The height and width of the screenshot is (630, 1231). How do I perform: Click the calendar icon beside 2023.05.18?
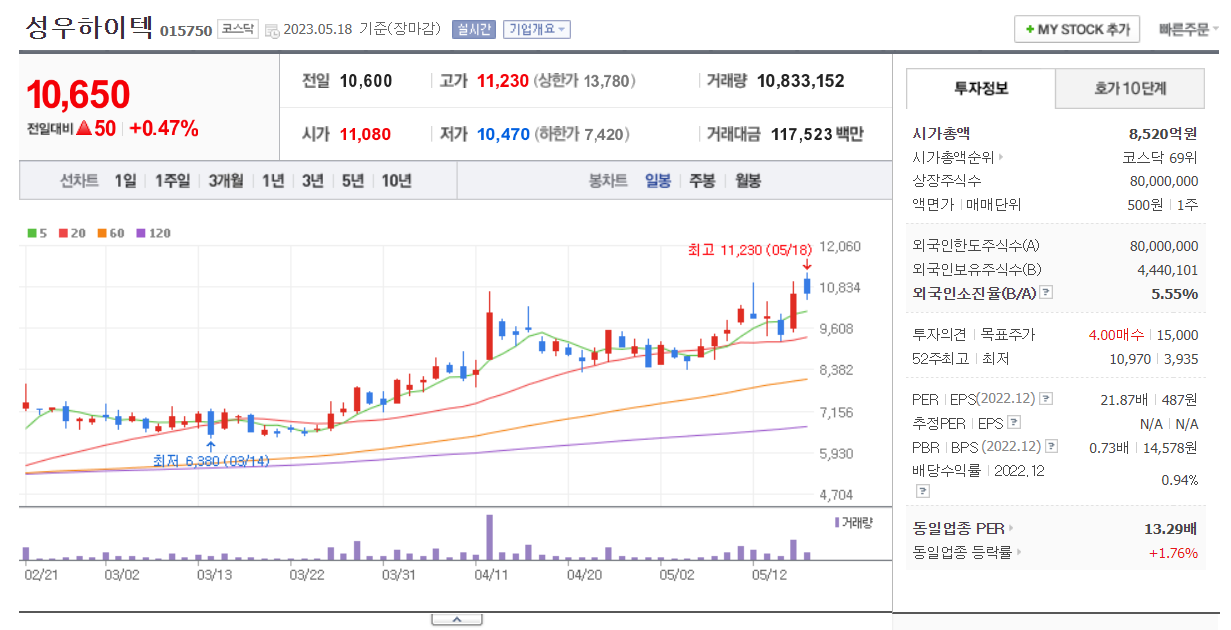pyautogui.click(x=272, y=31)
